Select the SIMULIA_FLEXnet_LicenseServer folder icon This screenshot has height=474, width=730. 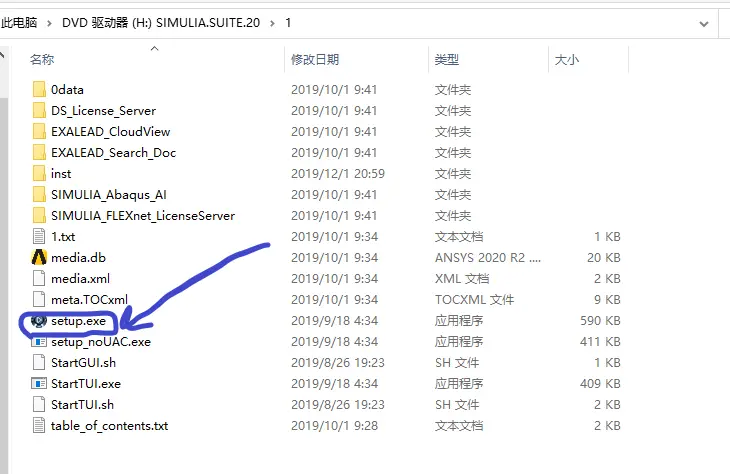coord(39,215)
